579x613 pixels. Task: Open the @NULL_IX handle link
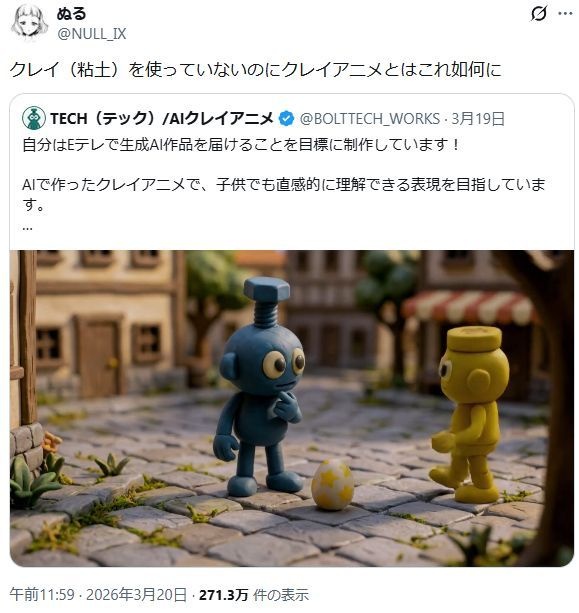point(91,34)
